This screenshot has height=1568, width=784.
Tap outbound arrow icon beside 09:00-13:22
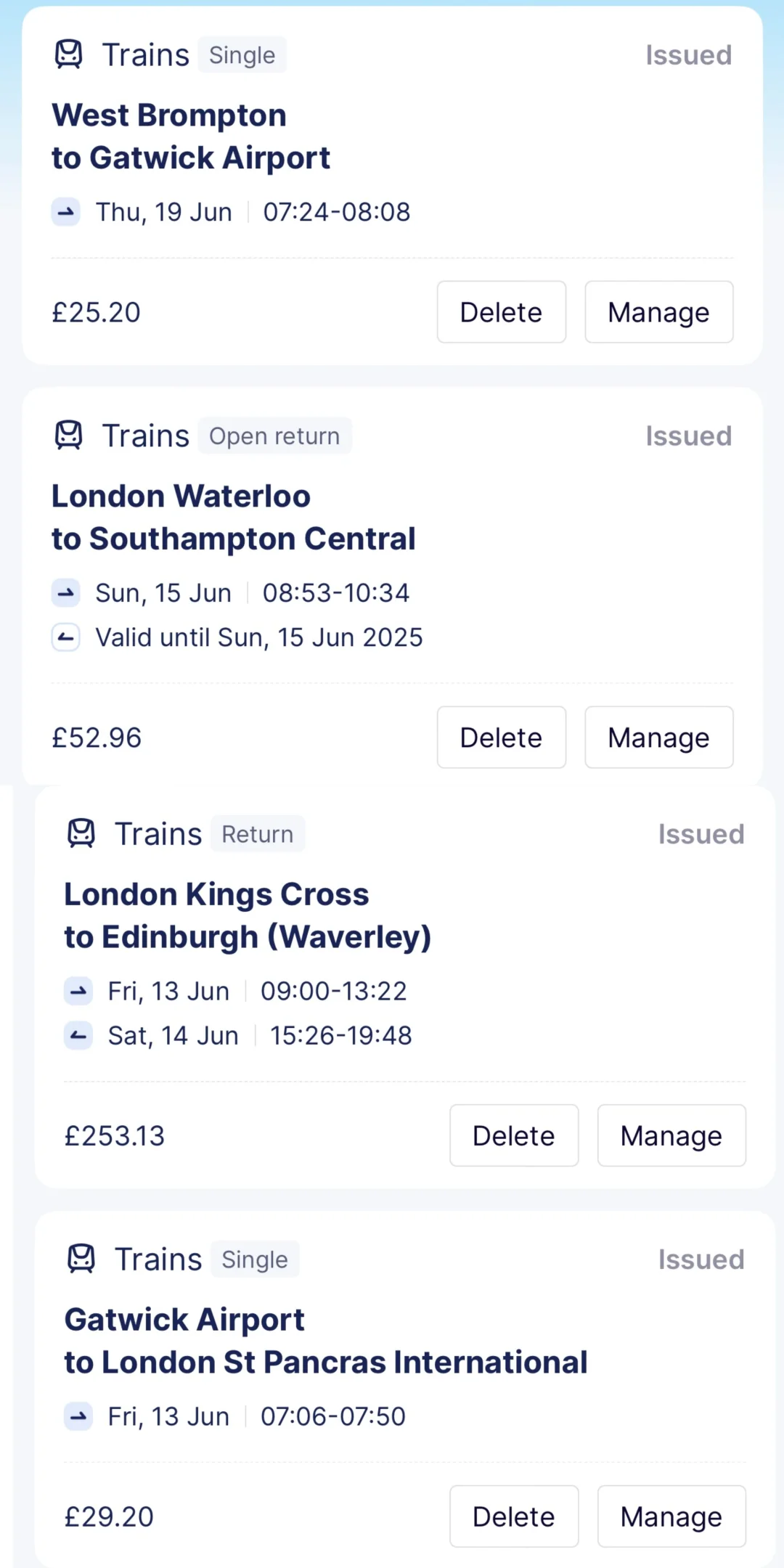[78, 991]
